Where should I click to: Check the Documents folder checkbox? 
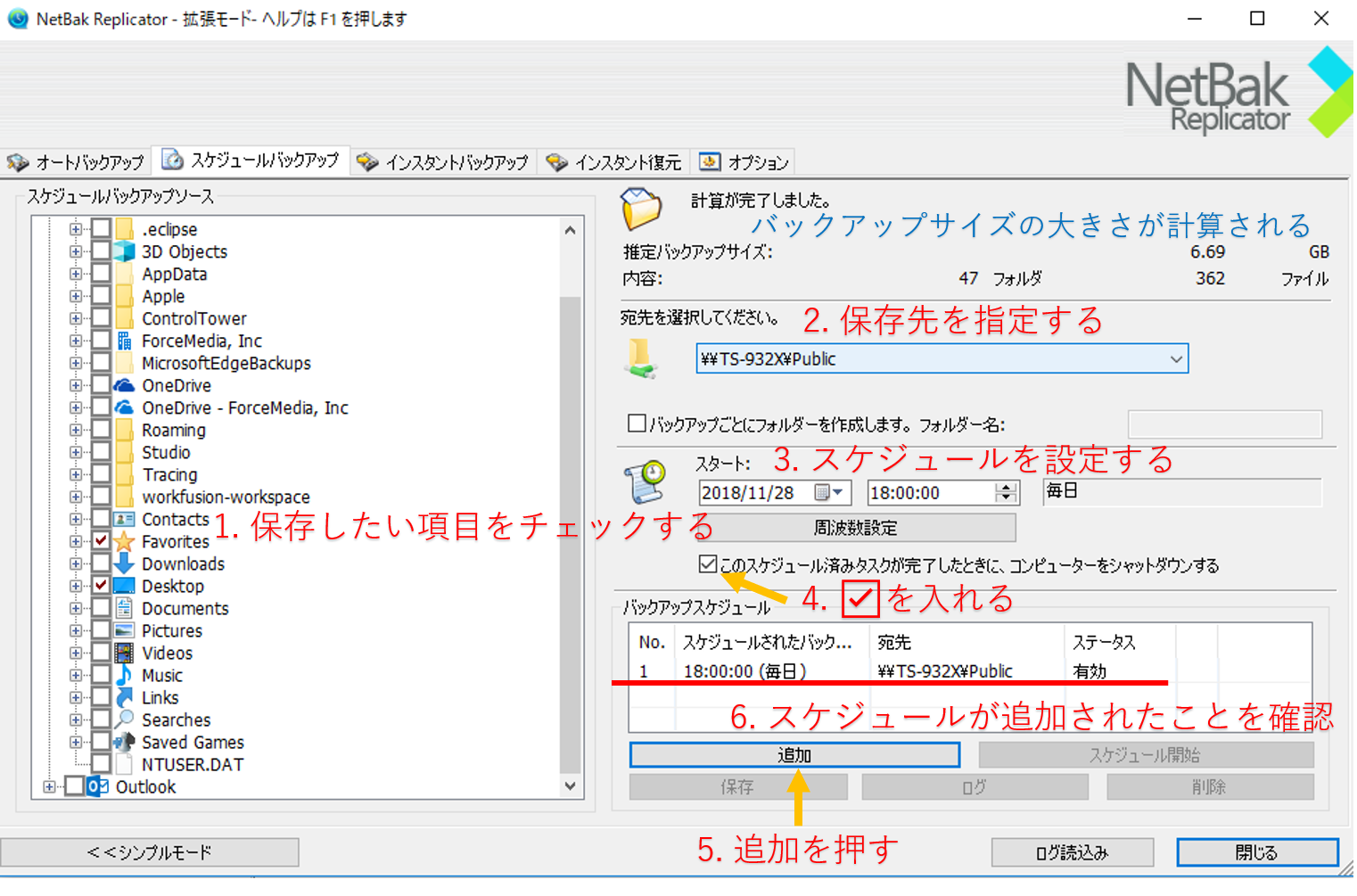[x=102, y=608]
